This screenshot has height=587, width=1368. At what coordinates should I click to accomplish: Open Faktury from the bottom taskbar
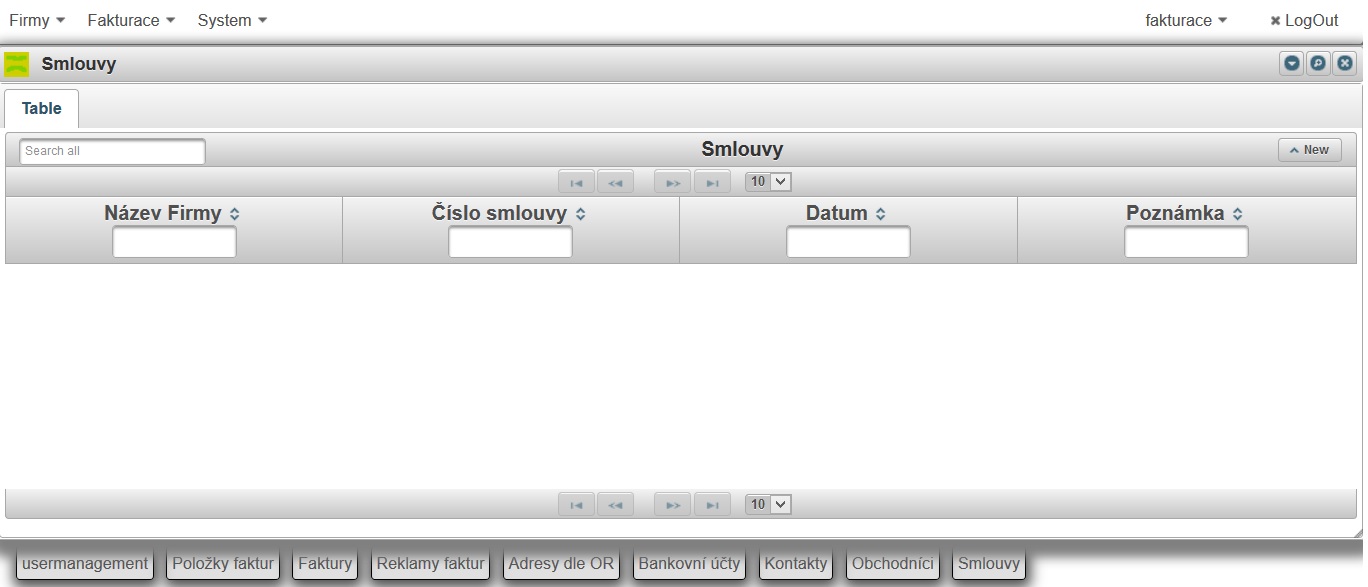coord(325,564)
